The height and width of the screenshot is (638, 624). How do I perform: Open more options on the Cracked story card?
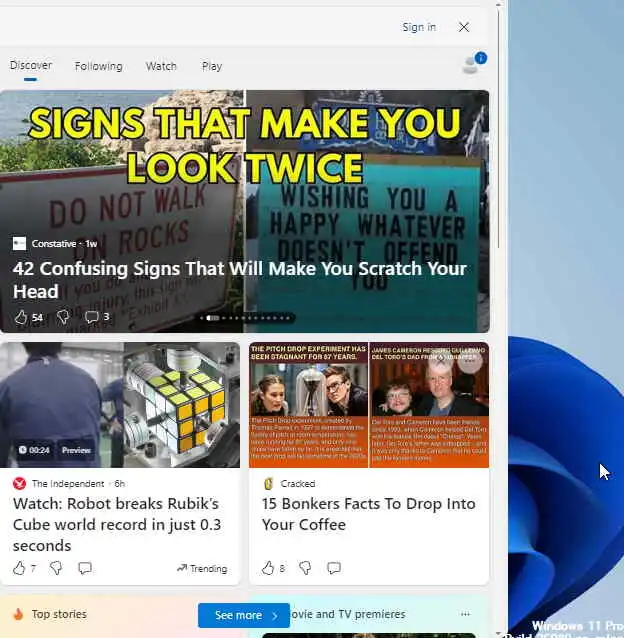tap(470, 361)
